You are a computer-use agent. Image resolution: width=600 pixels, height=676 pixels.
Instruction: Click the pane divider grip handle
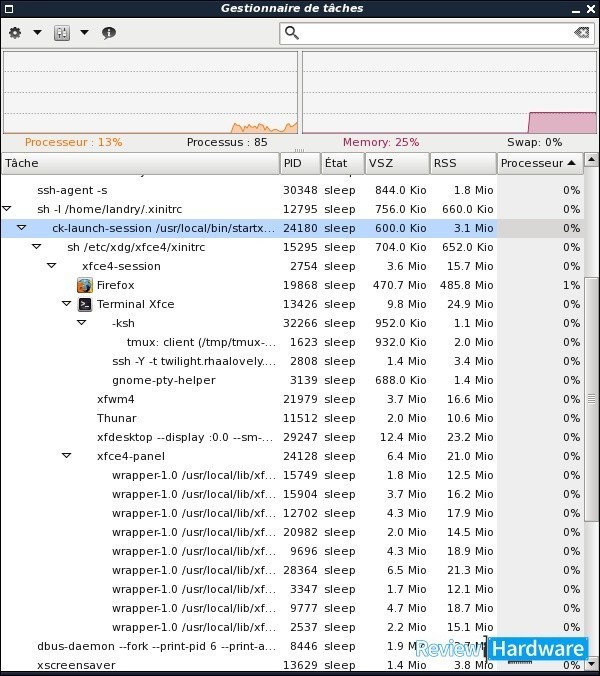[300, 150]
